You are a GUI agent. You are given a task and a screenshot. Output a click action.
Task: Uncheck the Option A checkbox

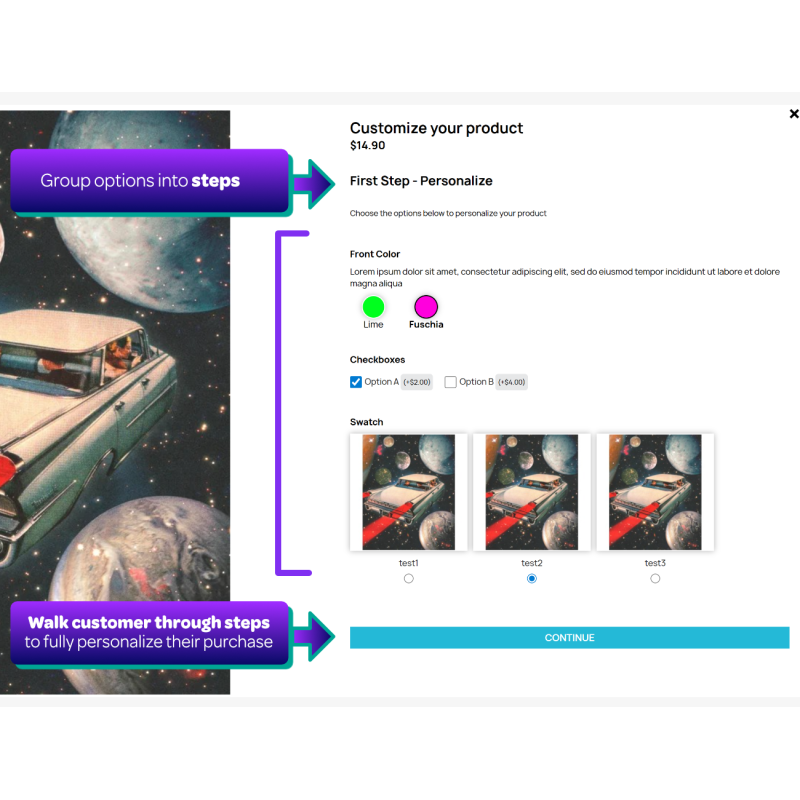(x=356, y=382)
